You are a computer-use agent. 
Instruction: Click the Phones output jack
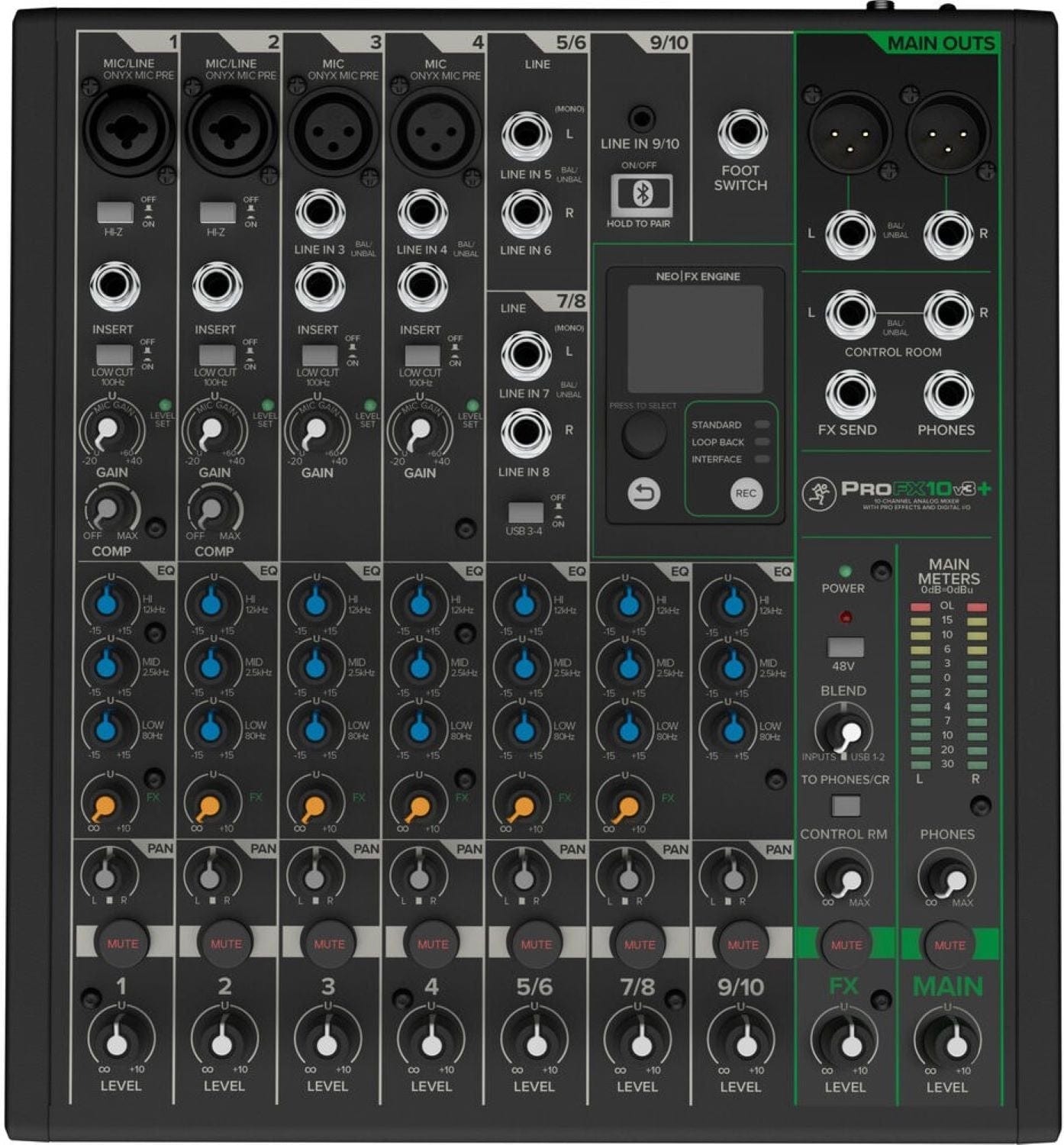(x=947, y=395)
